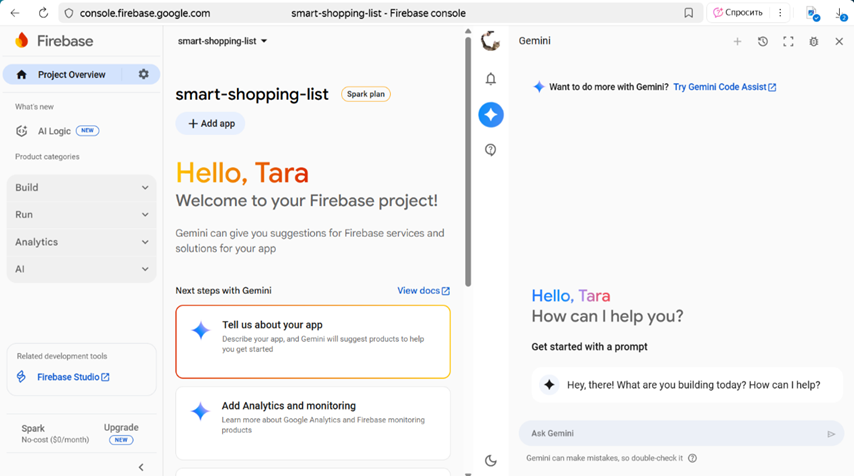Switch to dark mode moon icon

pyautogui.click(x=491, y=461)
